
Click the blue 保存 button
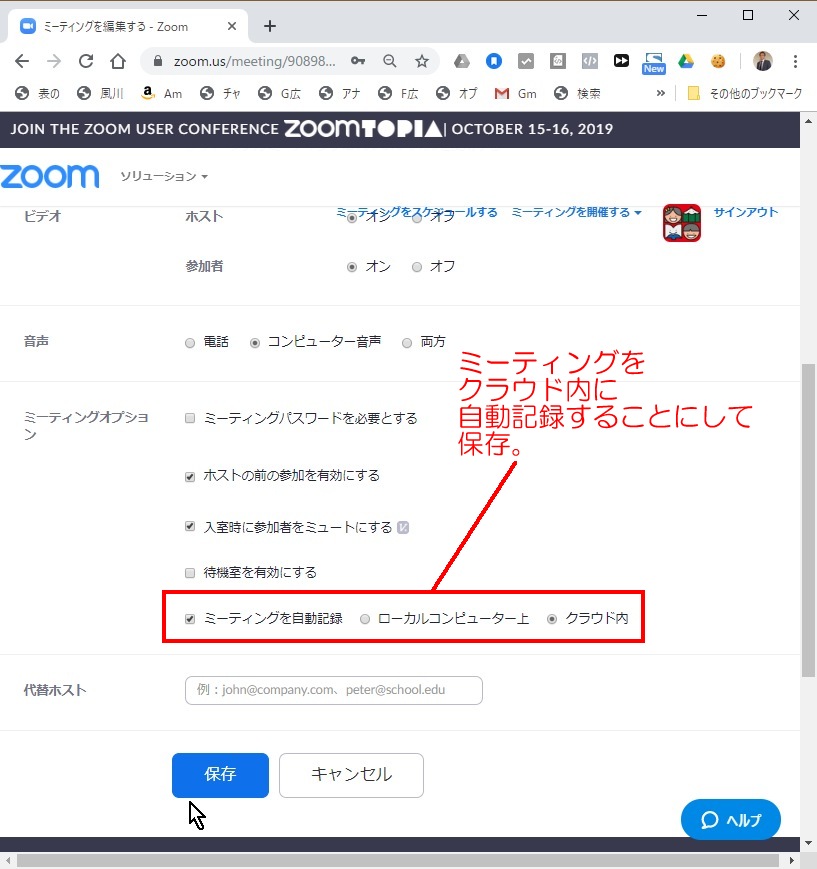(220, 775)
